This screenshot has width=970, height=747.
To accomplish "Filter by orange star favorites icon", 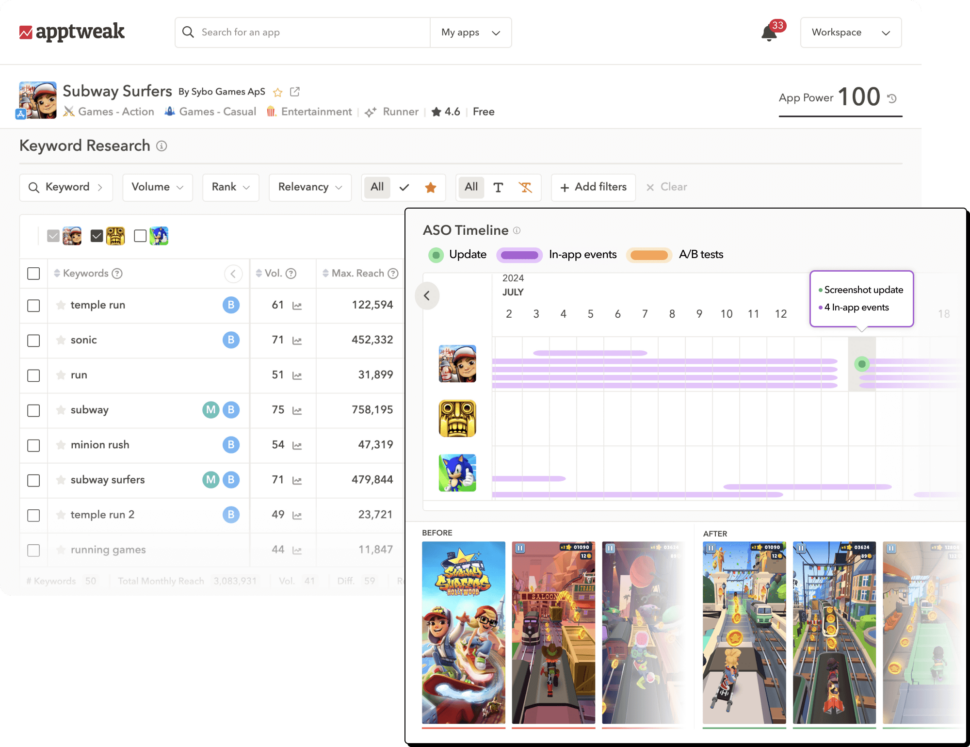I will coord(431,187).
